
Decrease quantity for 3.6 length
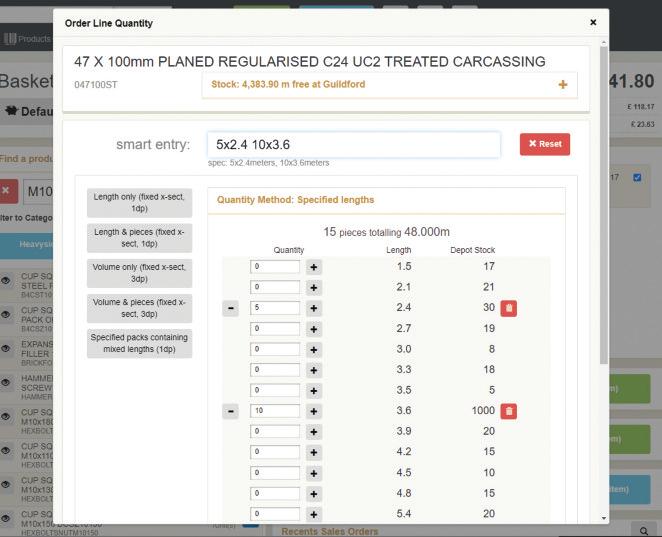click(231, 411)
